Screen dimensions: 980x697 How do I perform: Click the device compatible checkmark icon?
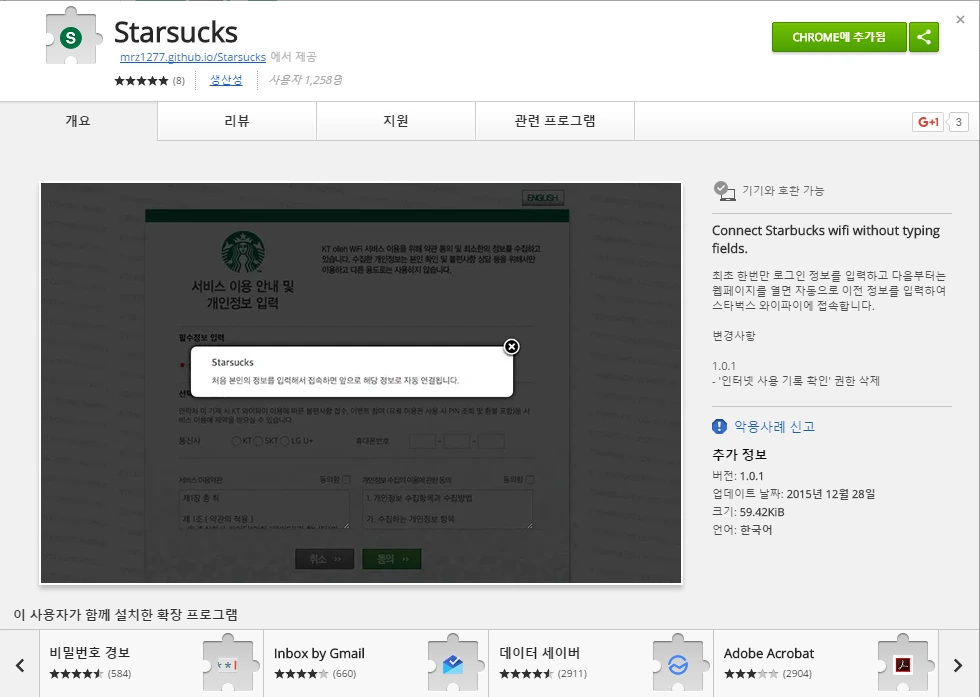click(x=724, y=191)
